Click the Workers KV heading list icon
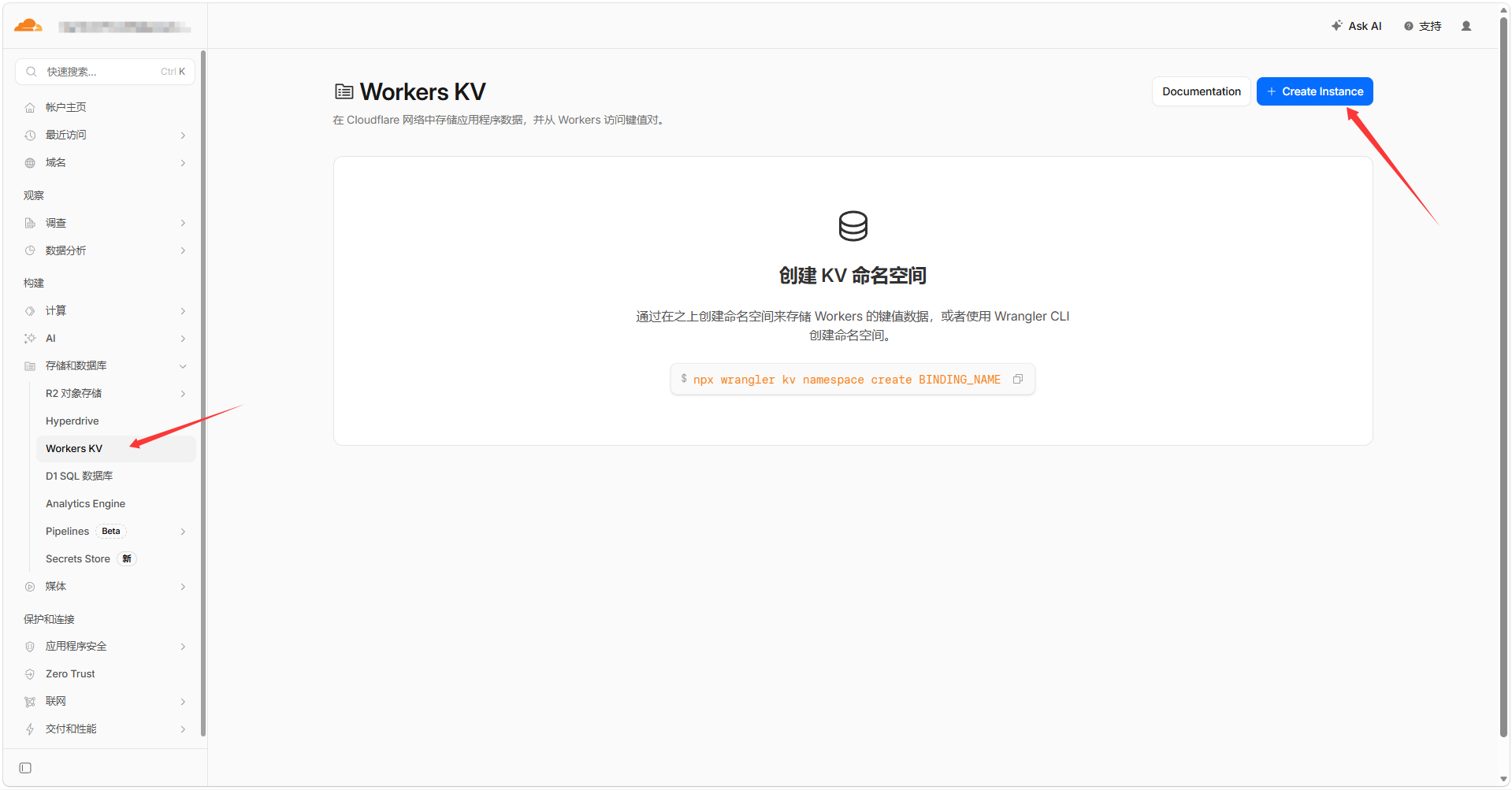The image size is (1512, 790). click(x=344, y=91)
